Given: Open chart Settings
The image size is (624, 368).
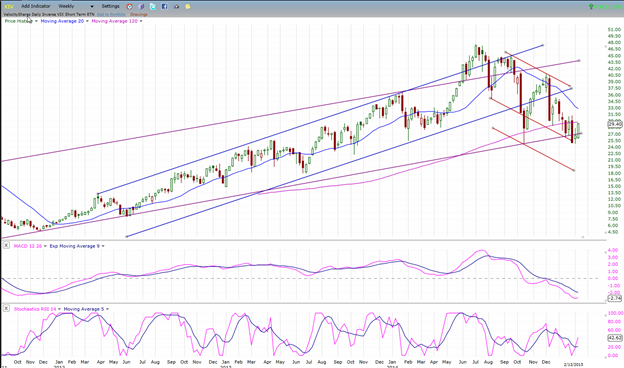Looking at the screenshot, I should pos(110,6).
